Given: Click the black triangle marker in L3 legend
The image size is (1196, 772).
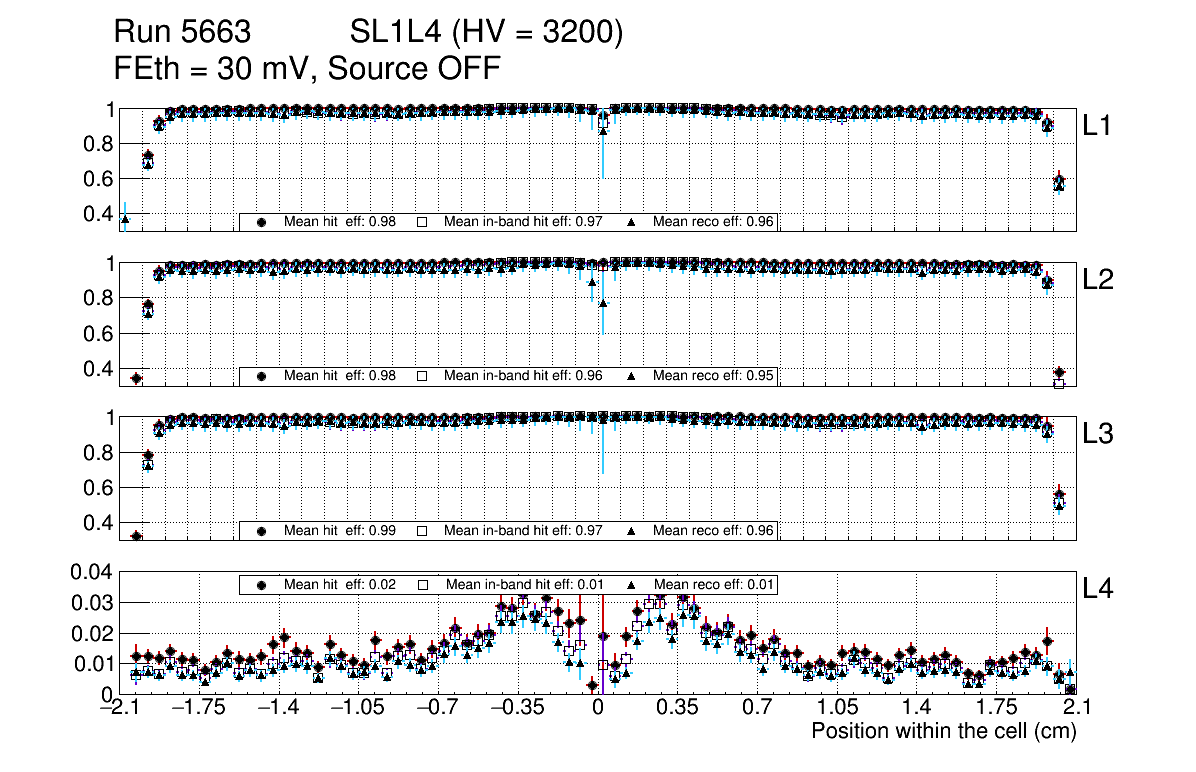Looking at the screenshot, I should [632, 531].
